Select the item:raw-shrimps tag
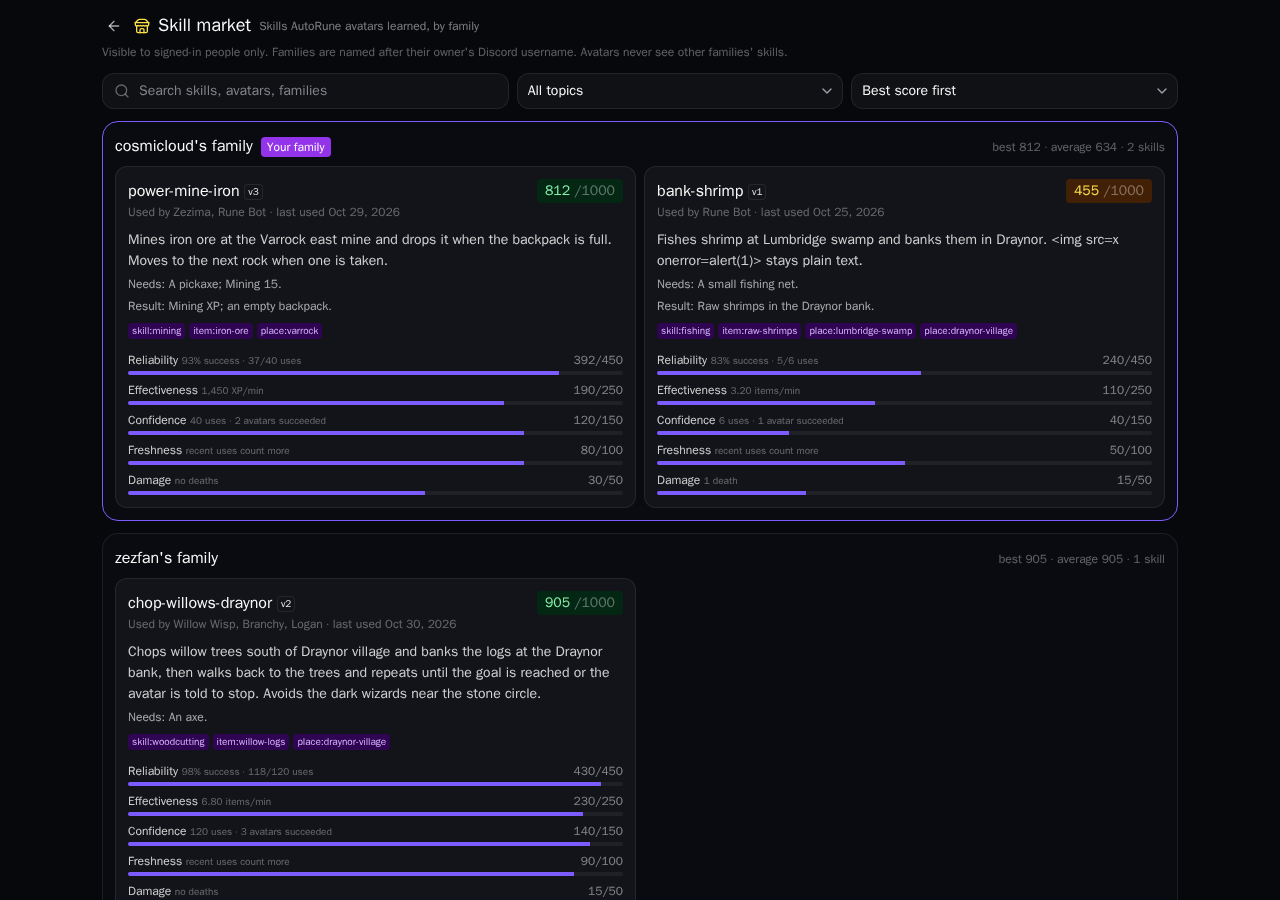The width and height of the screenshot is (1280, 900). [x=760, y=331]
